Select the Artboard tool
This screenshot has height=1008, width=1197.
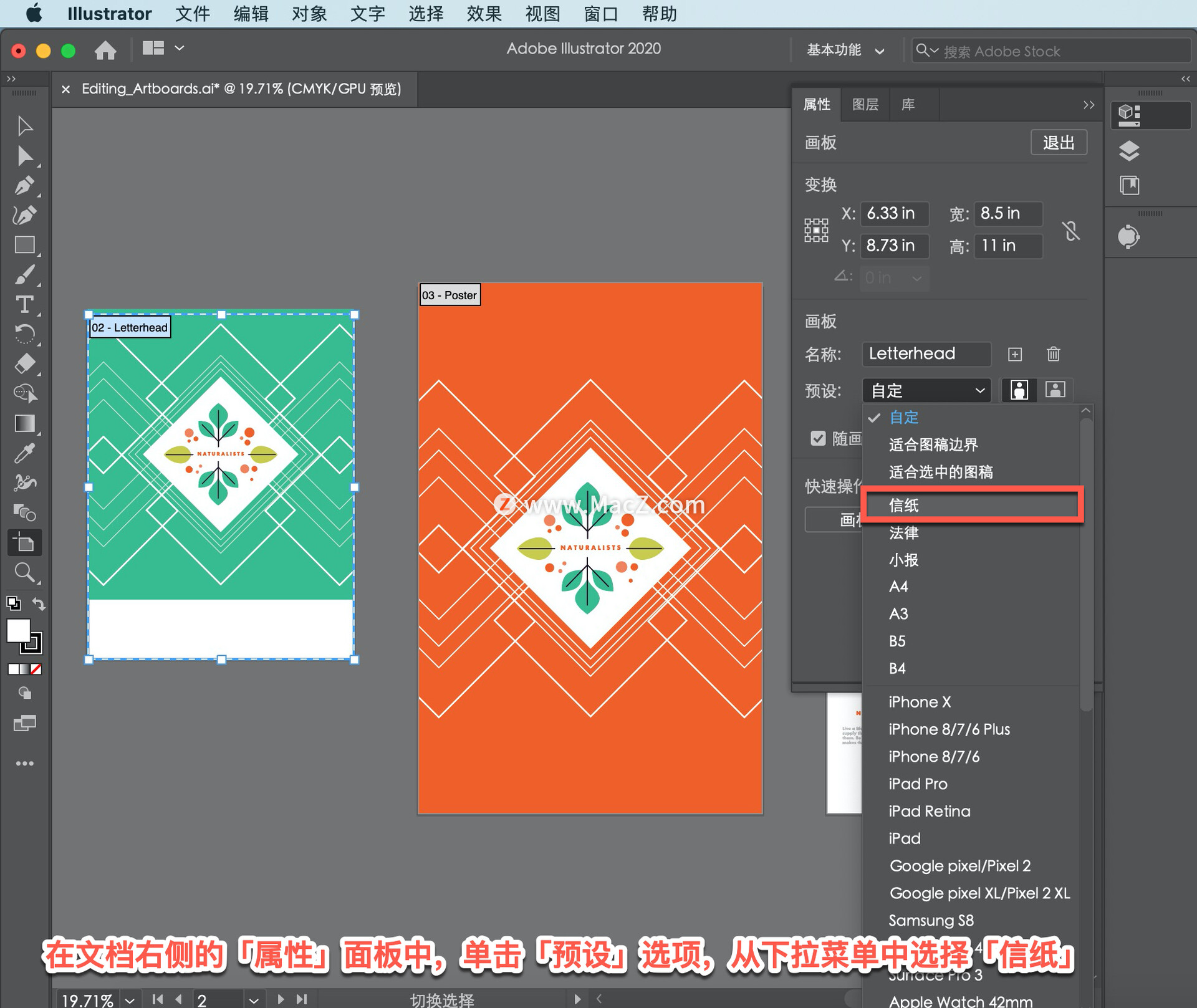pyautogui.click(x=24, y=543)
